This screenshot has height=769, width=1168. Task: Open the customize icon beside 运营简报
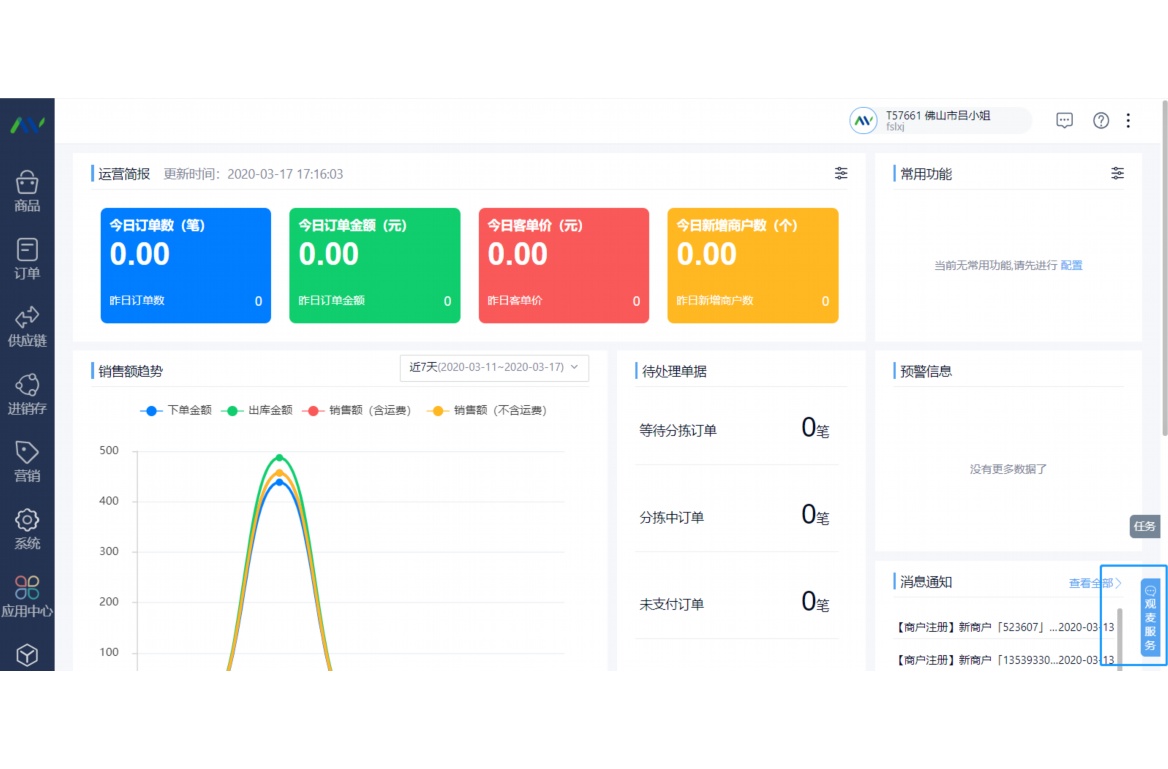[x=841, y=173]
